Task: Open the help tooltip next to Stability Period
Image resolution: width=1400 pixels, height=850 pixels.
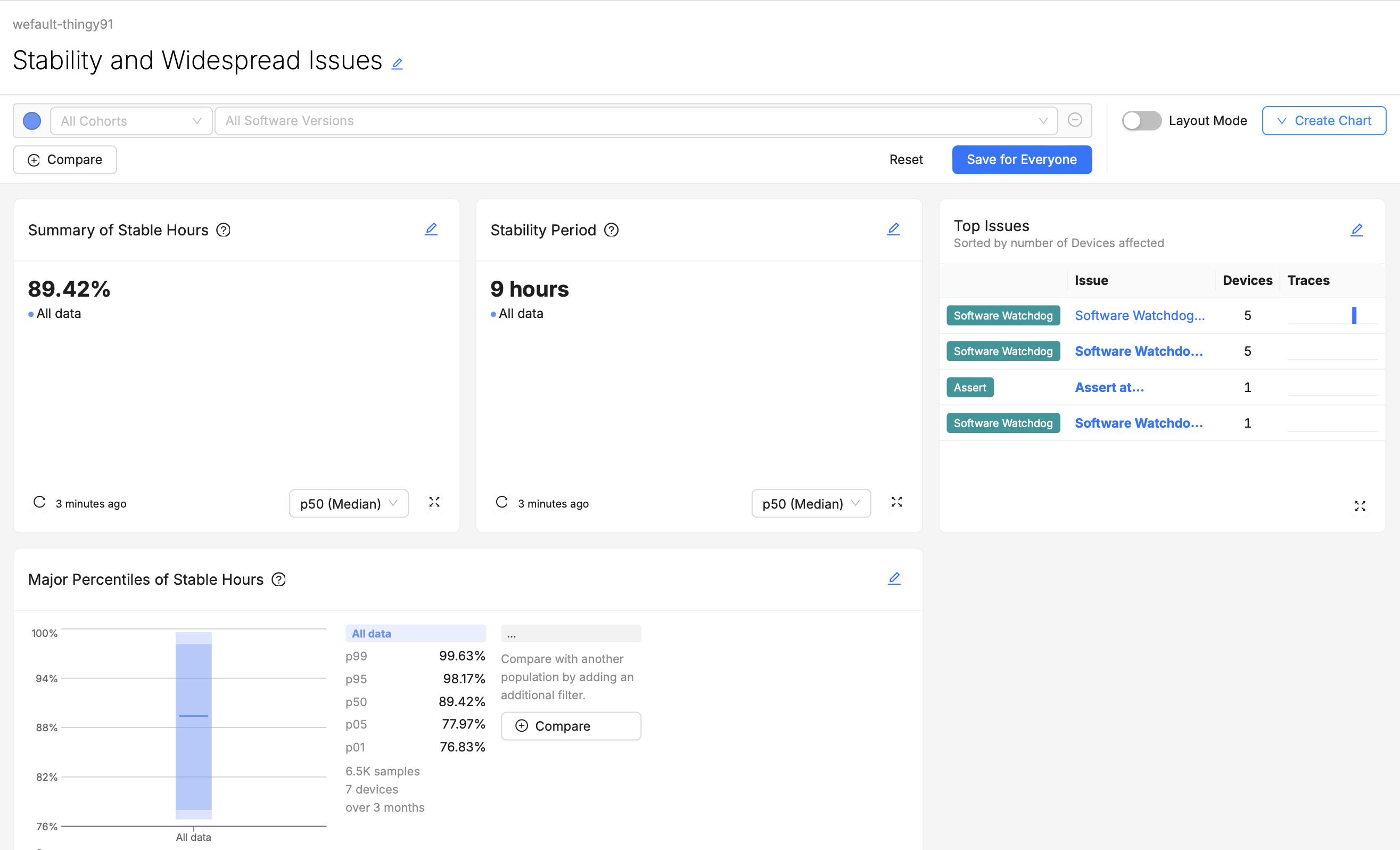Action: [x=612, y=230]
